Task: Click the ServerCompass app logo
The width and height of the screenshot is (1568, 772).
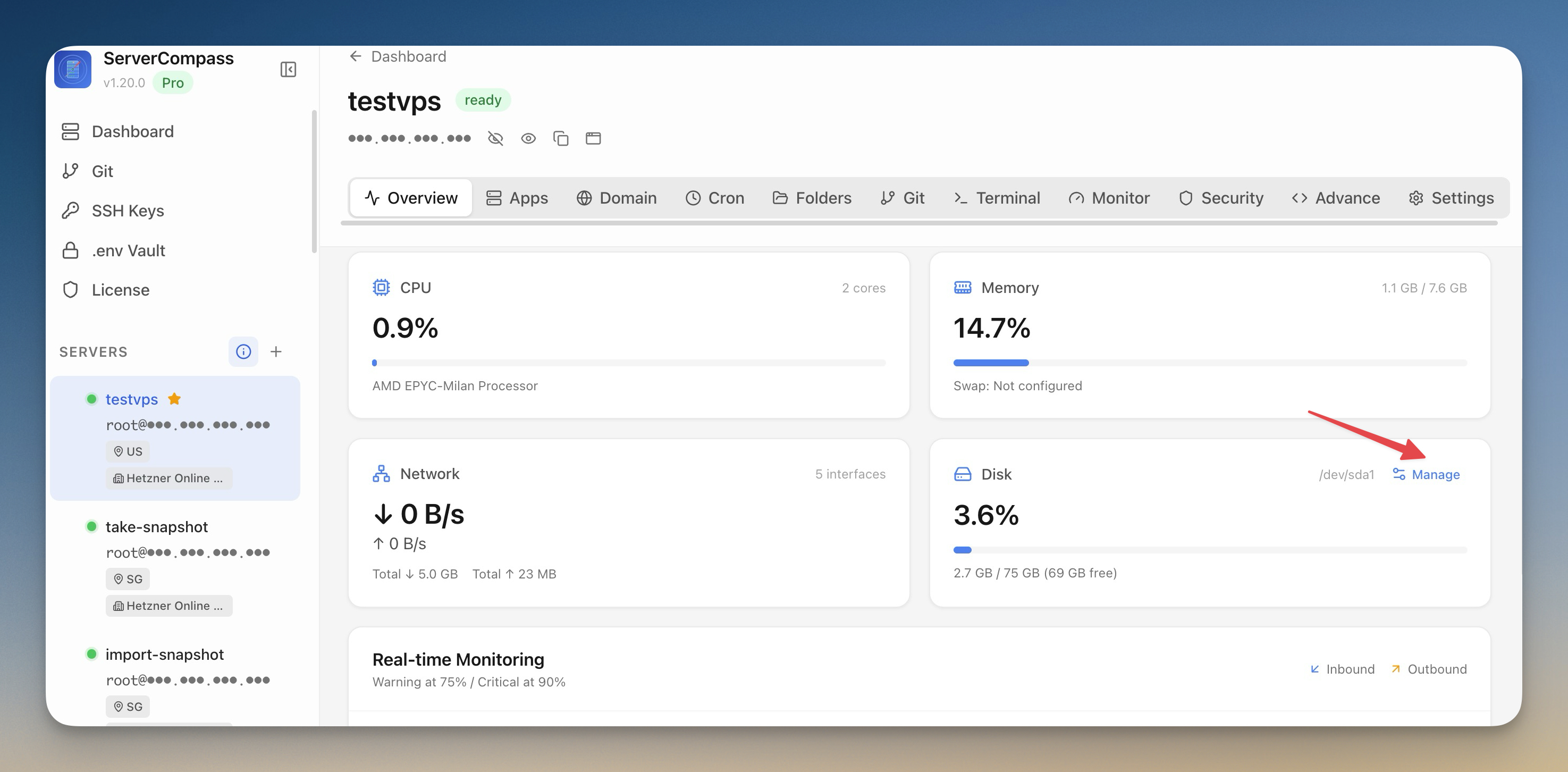Action: 73,70
